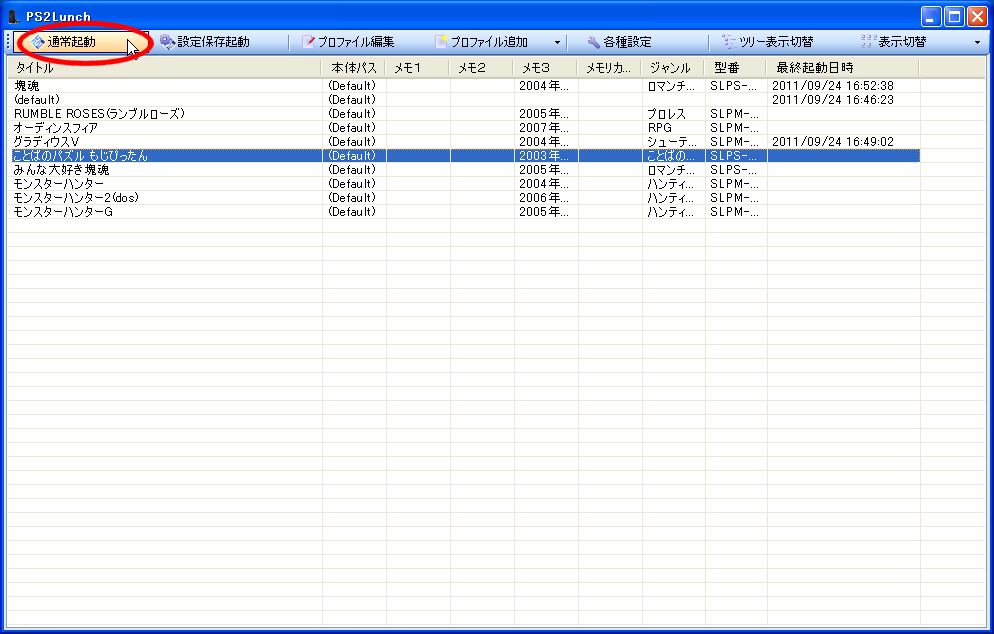Click the 表示切替 label

point(902,42)
